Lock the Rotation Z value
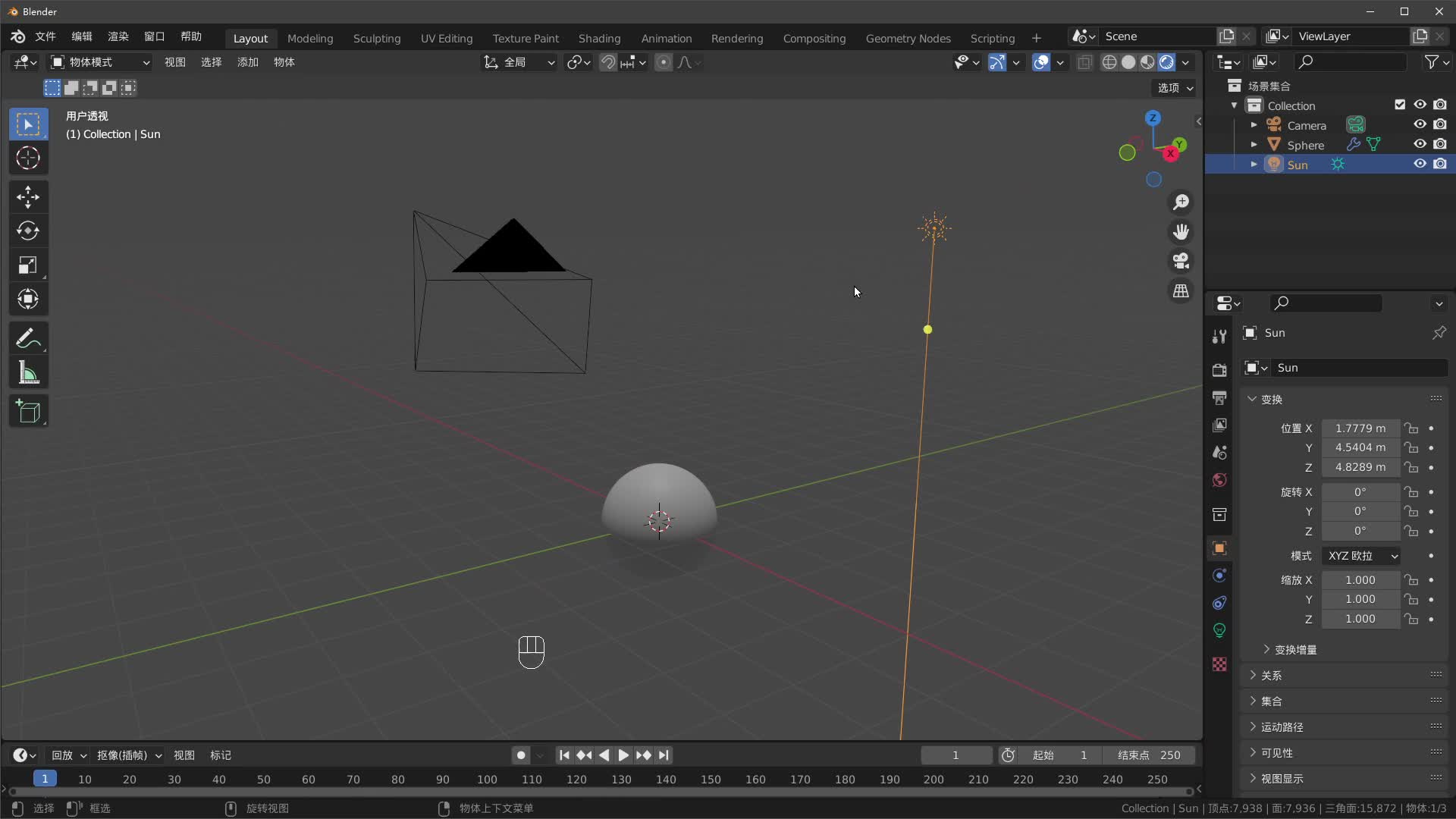 coord(1410,531)
